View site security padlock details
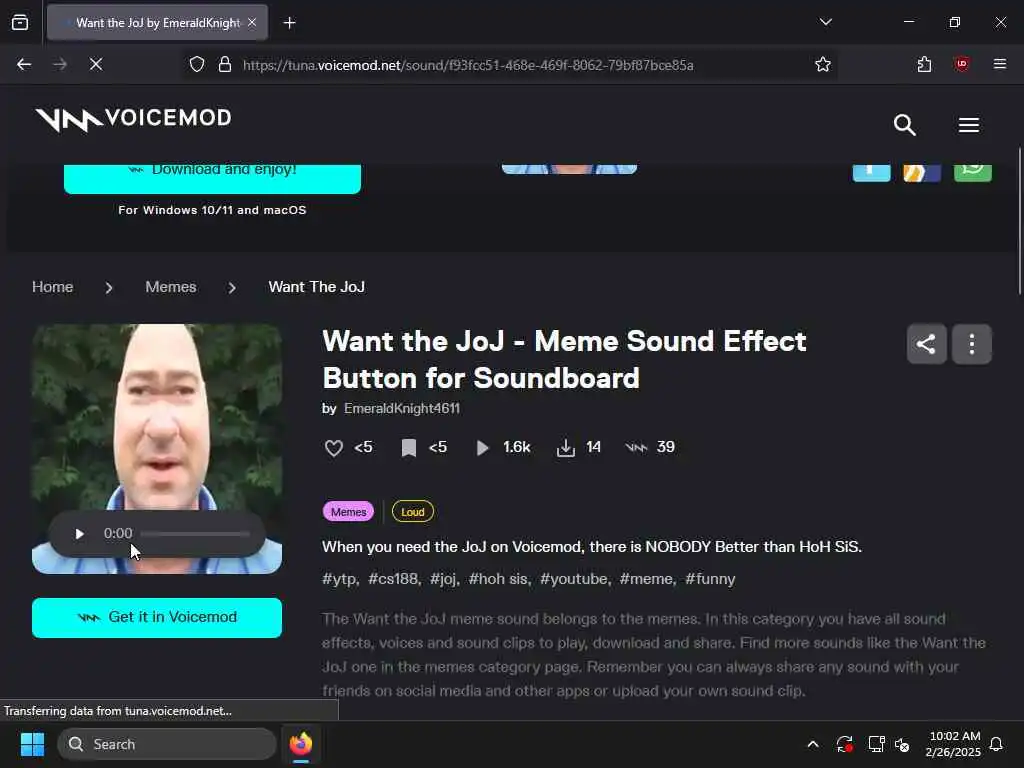The height and width of the screenshot is (768, 1024). pos(225,65)
